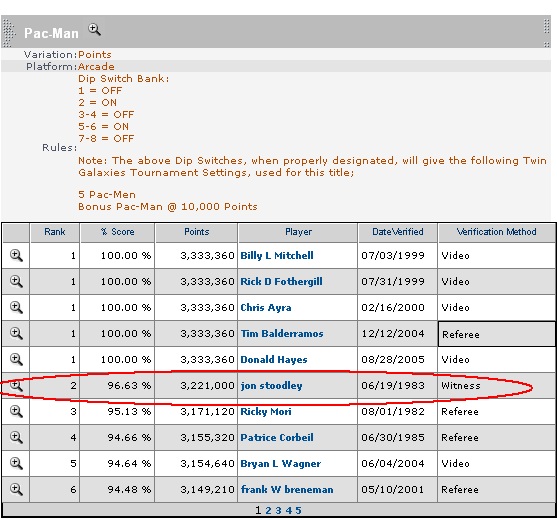Sort by % Score column header

coord(118,232)
